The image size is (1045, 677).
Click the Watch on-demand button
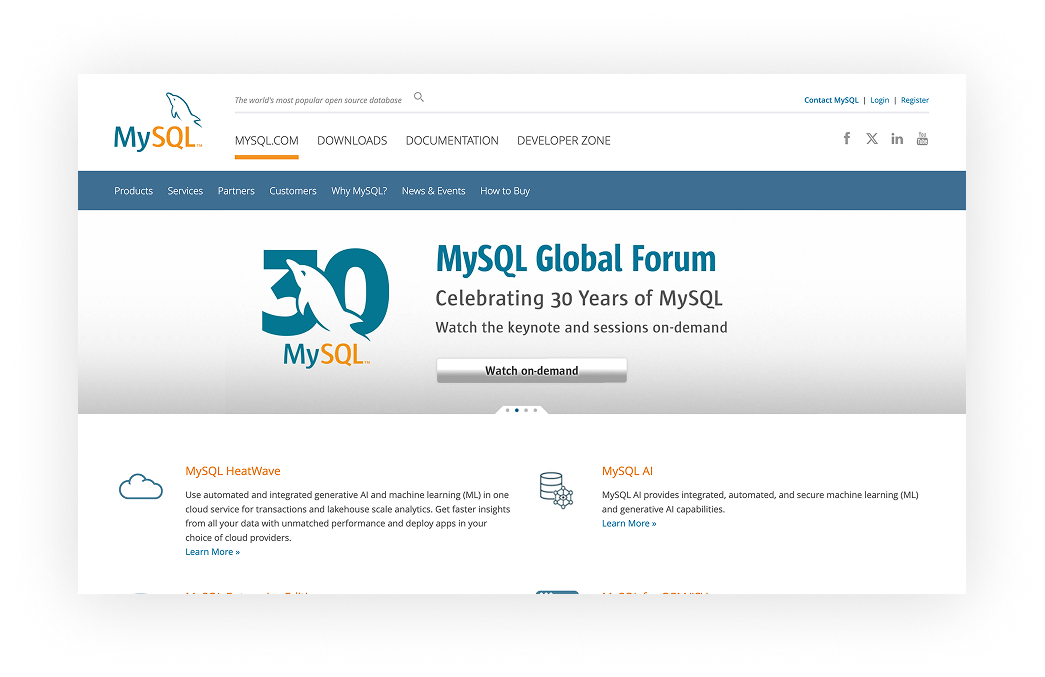pos(531,370)
